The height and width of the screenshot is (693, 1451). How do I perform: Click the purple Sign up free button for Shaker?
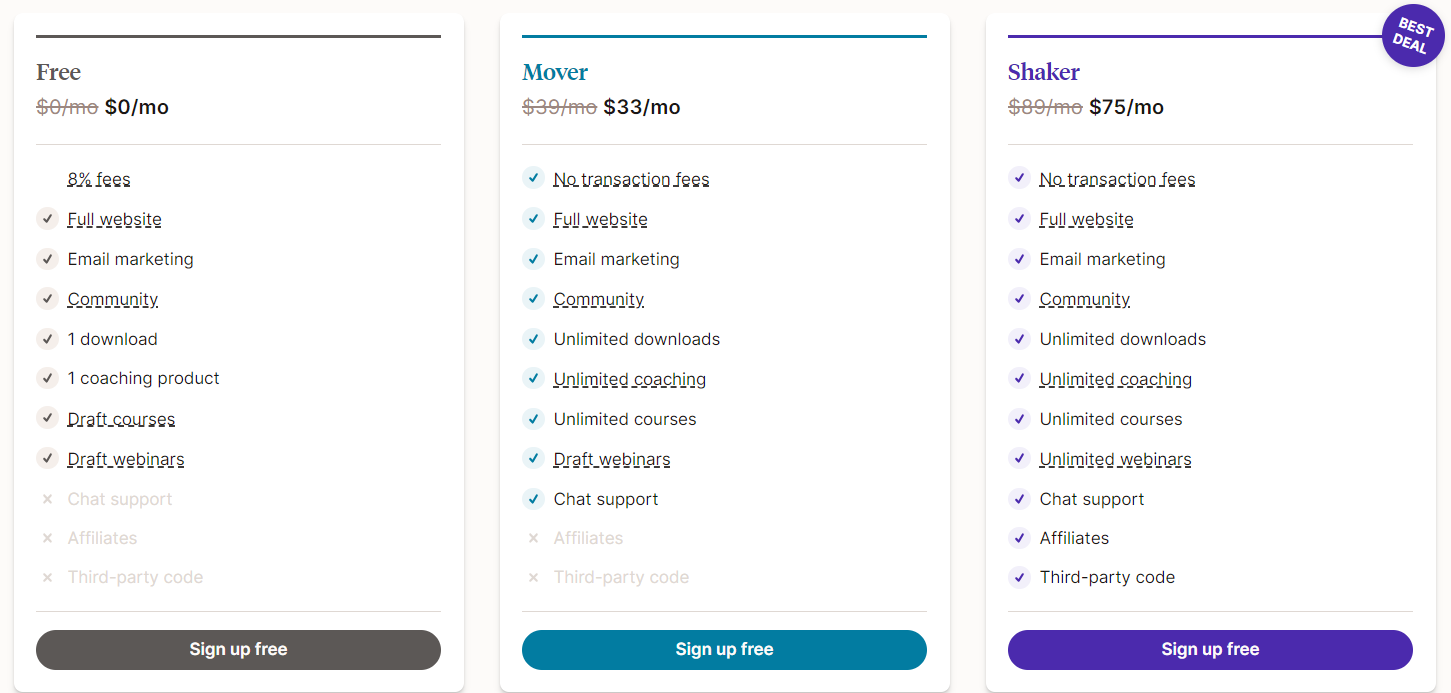pyautogui.click(x=1210, y=649)
